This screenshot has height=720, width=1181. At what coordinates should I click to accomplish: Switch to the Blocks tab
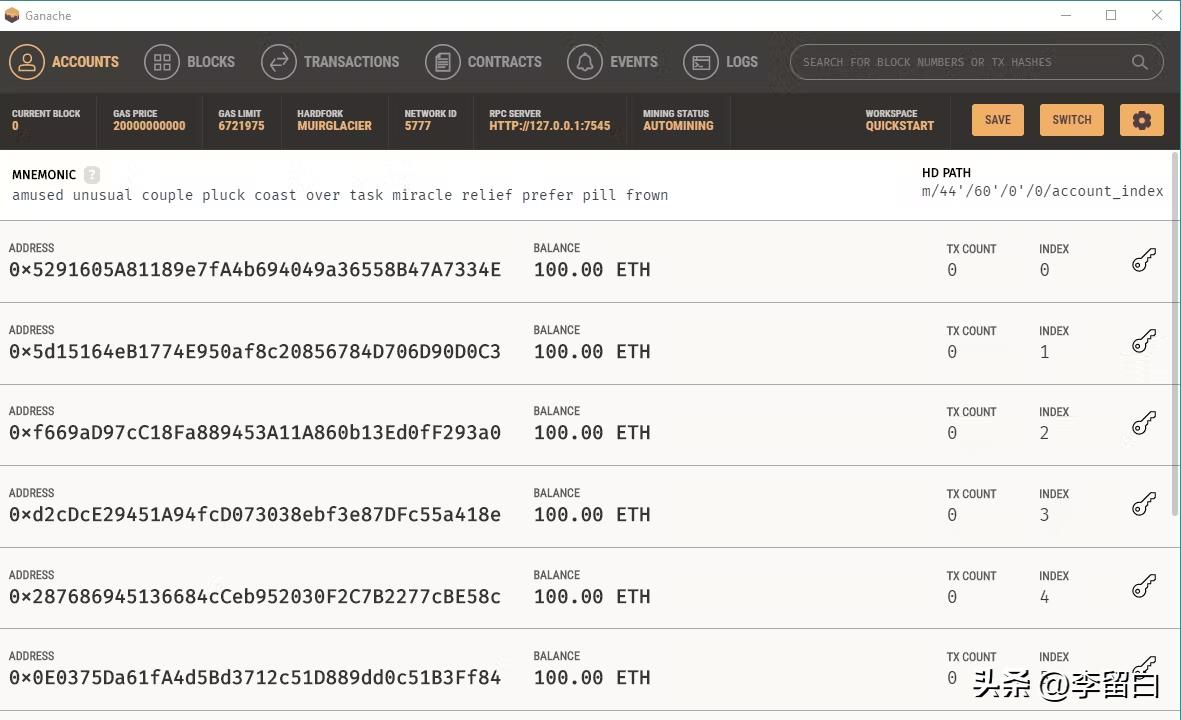click(190, 62)
